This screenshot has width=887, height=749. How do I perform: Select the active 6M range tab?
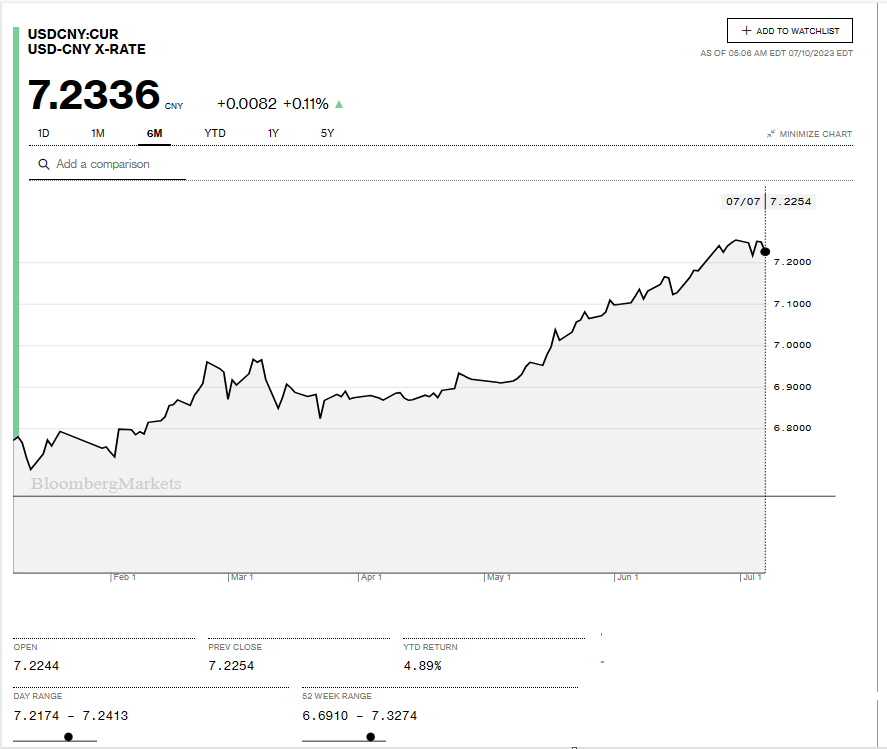154,133
